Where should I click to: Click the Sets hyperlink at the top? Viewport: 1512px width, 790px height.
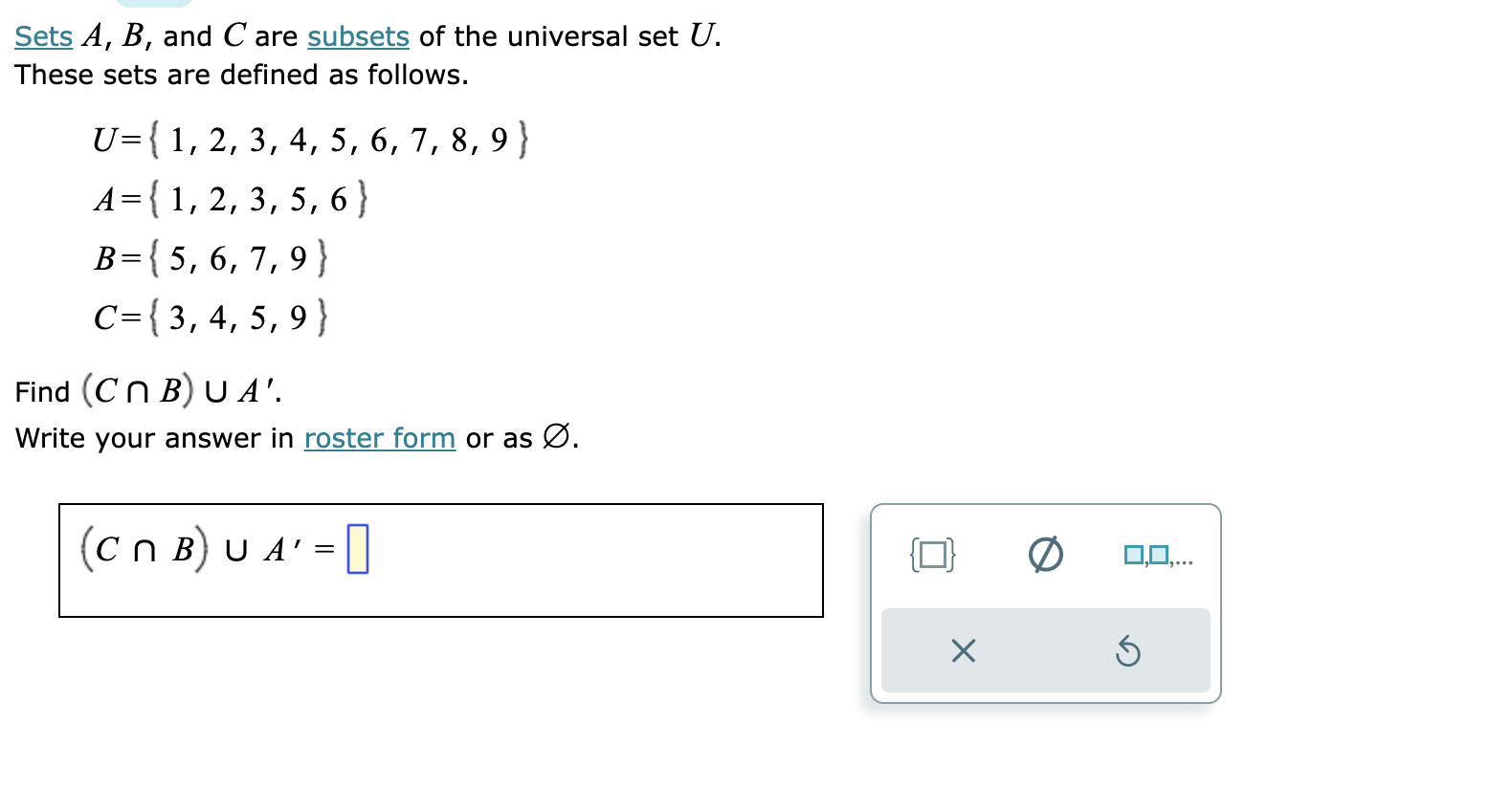tap(42, 36)
